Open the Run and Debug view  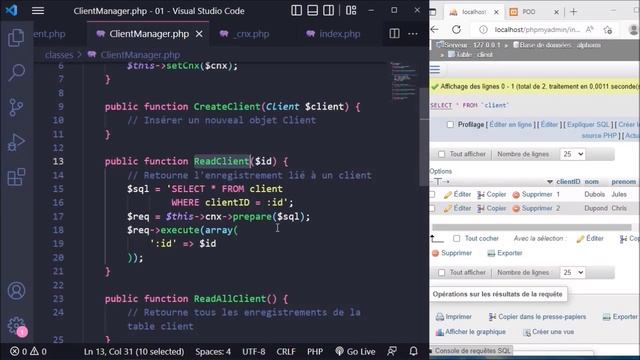click(16, 142)
